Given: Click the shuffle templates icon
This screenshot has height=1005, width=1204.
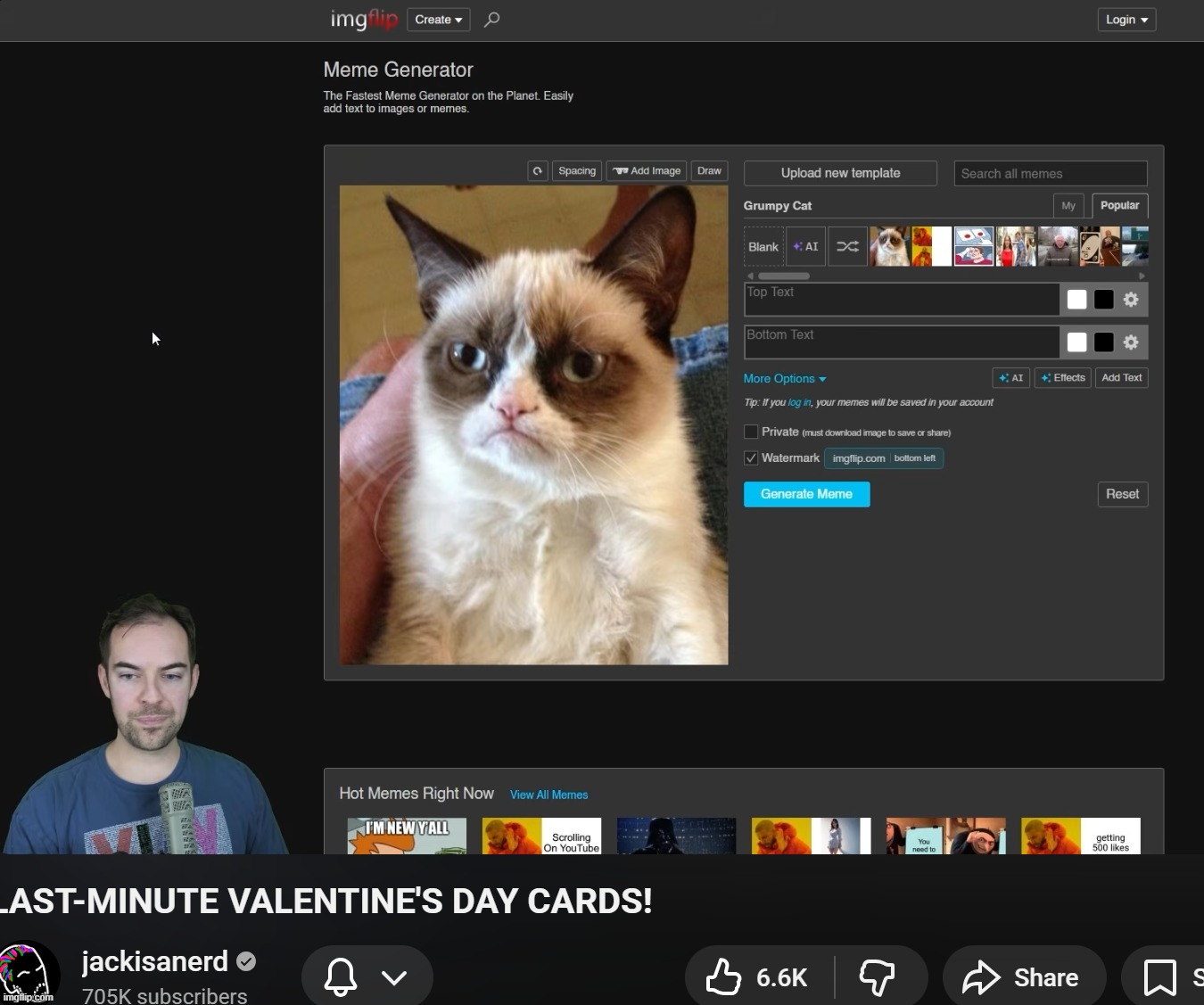Looking at the screenshot, I should click(847, 246).
